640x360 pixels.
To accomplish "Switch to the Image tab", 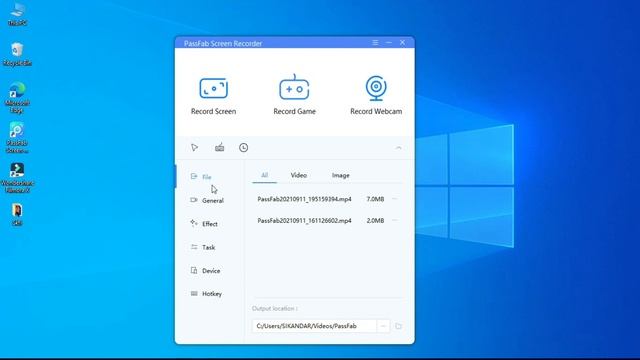I will (x=340, y=175).
